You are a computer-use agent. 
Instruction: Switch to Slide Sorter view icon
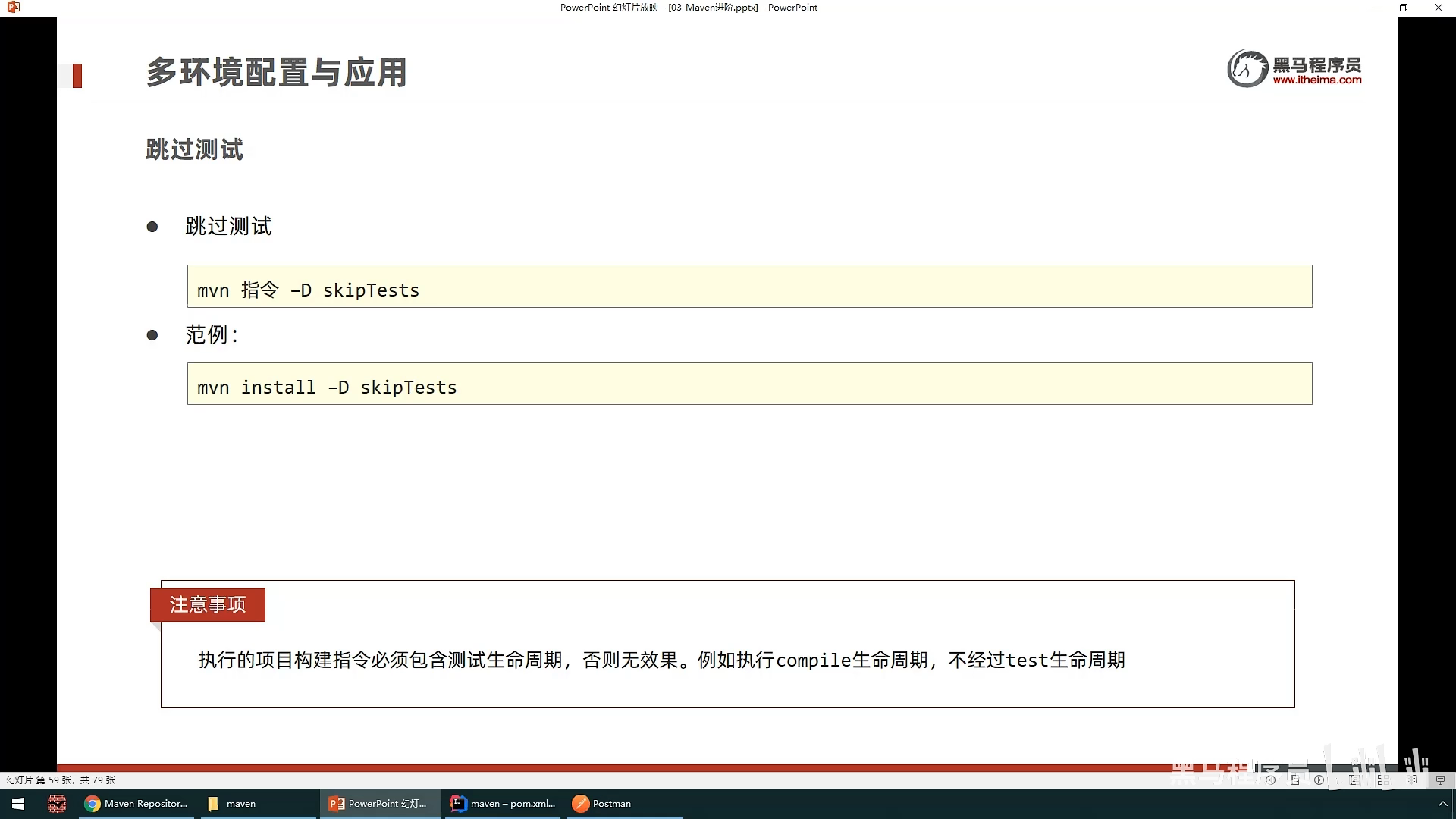tap(1383, 780)
